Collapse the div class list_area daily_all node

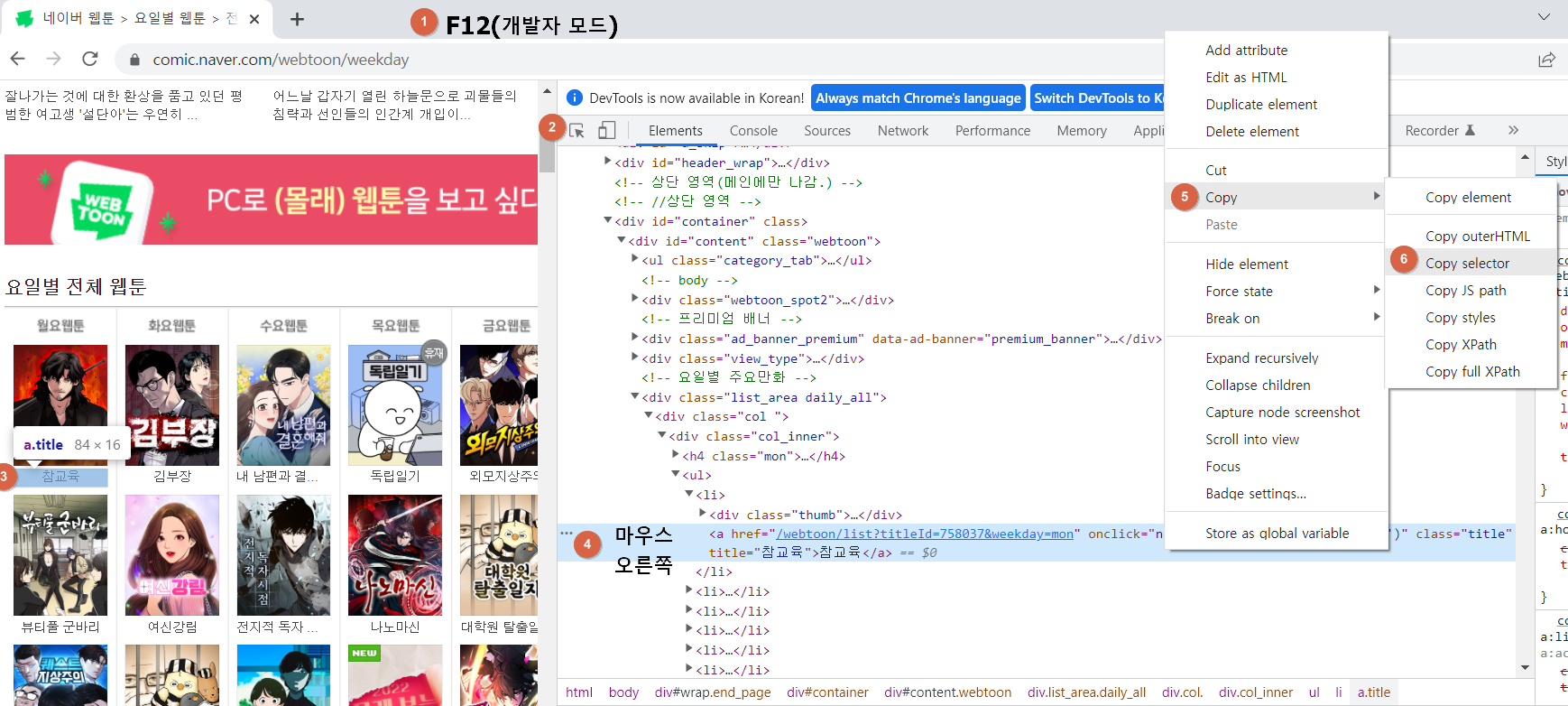coord(634,396)
